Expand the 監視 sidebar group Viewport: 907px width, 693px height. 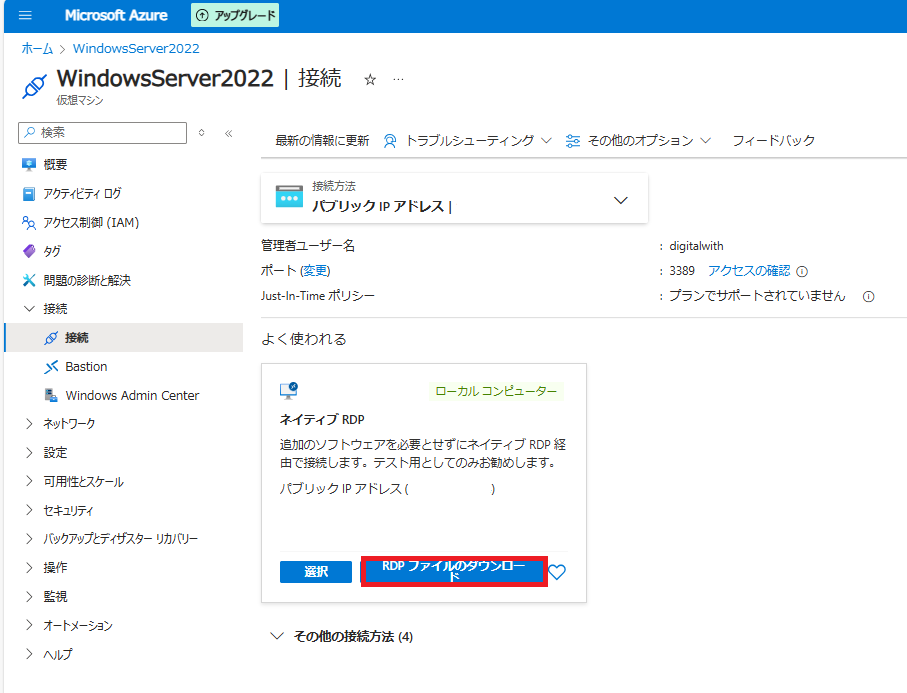(x=30, y=596)
